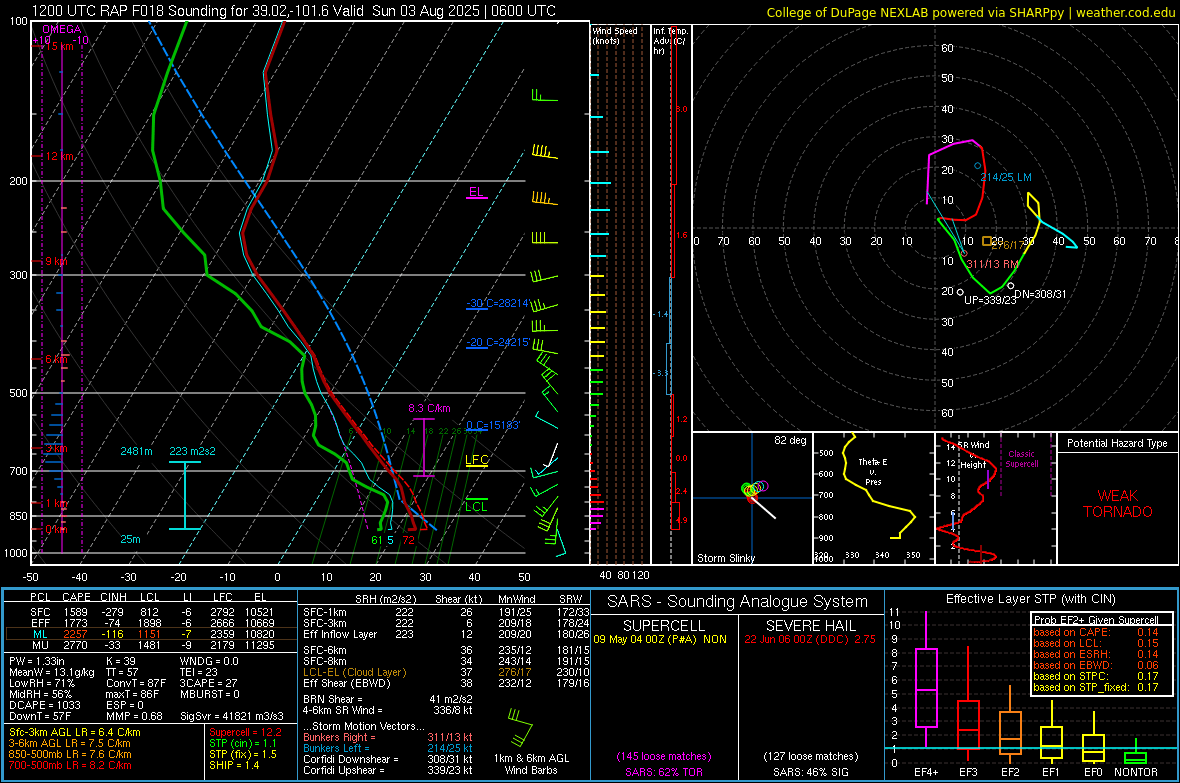1180x783 pixels.
Task: Click the orange square marker on hodograph
Action: tap(987, 241)
